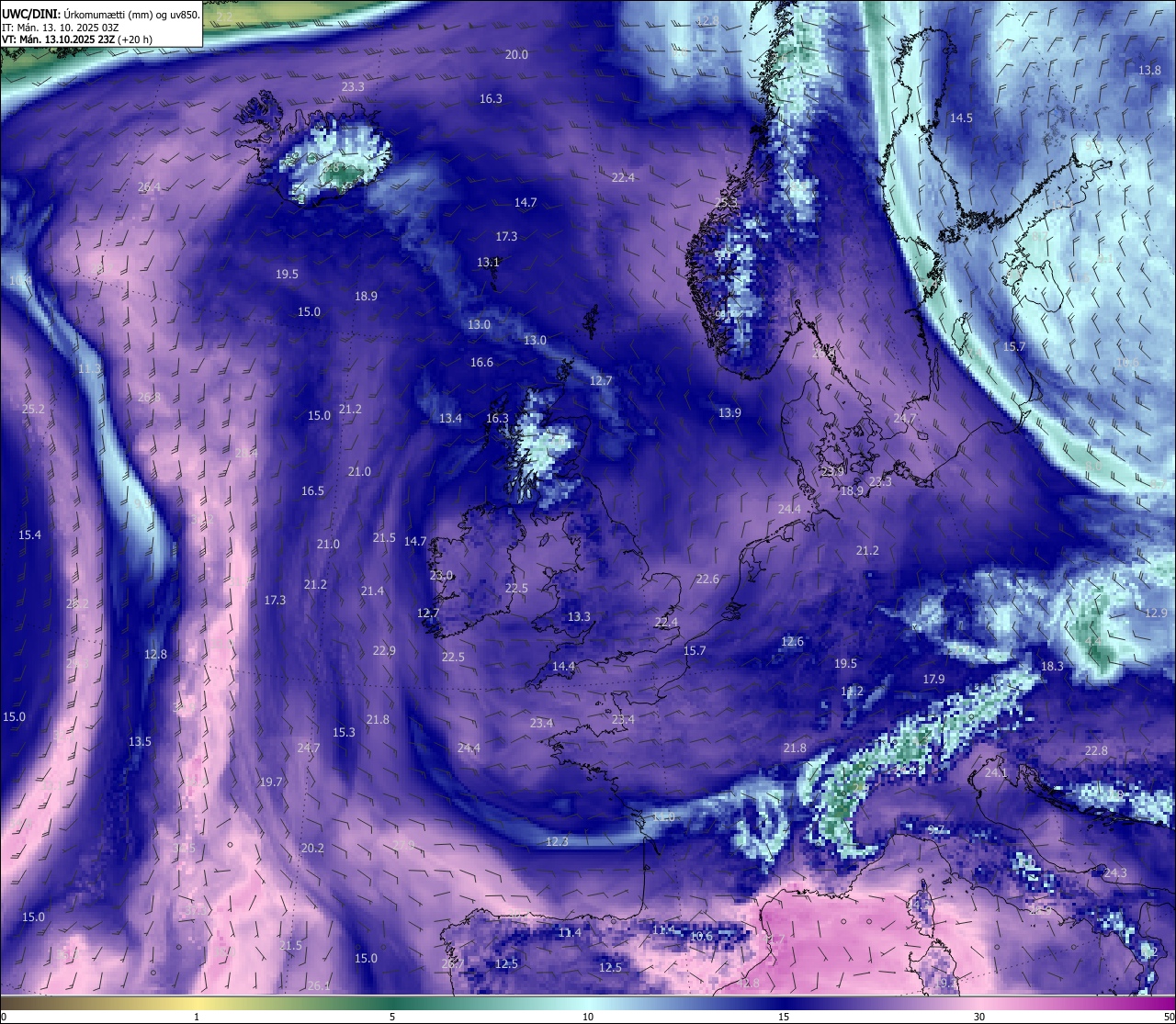This screenshot has height=1024, width=1176.
Task: Click the VT valid time line 23Z (+20 h)
Action: (x=77, y=39)
